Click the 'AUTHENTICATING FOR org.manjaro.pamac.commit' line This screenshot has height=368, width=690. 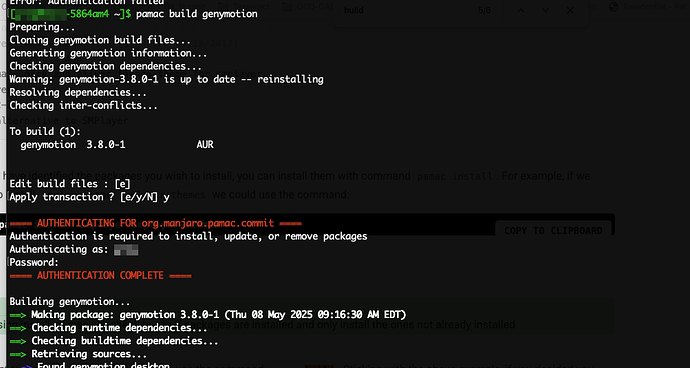click(155, 223)
